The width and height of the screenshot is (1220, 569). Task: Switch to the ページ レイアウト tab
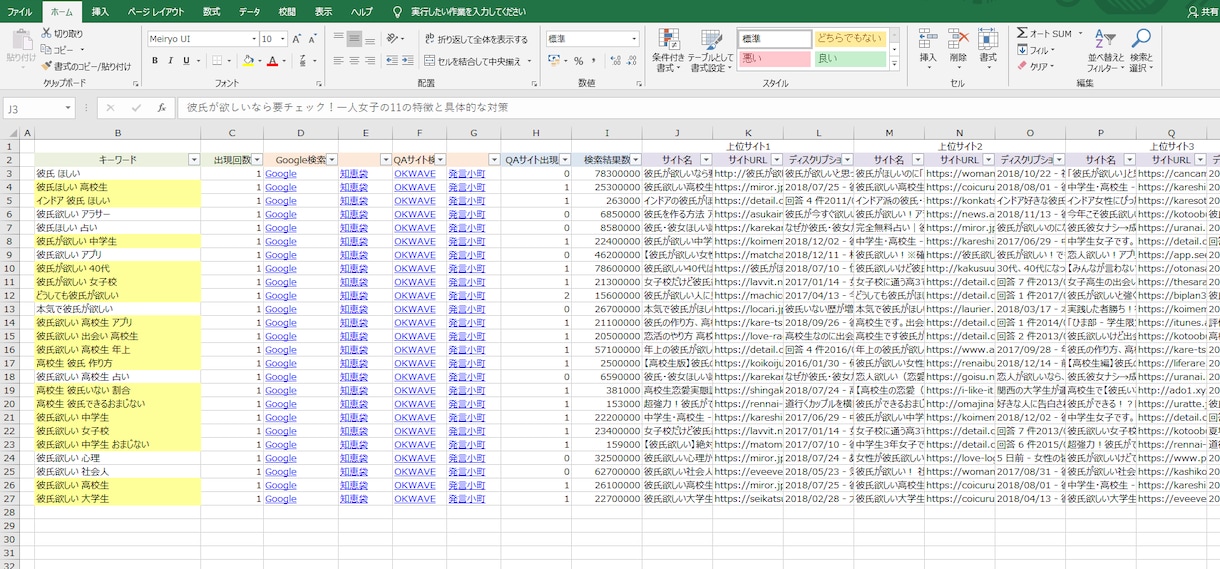click(156, 11)
